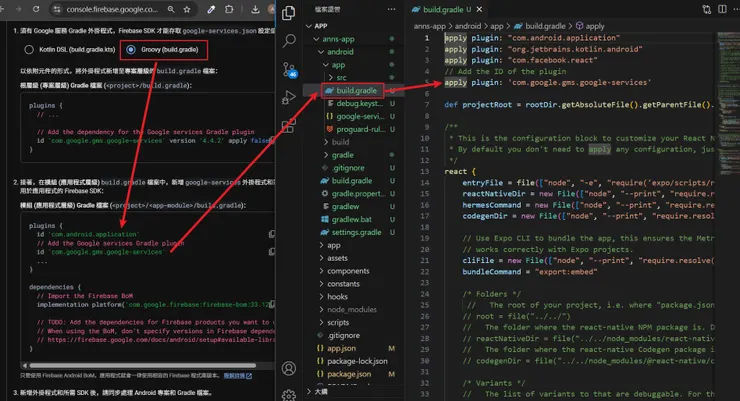Close the build.gradle editor tab

tap(479, 9)
